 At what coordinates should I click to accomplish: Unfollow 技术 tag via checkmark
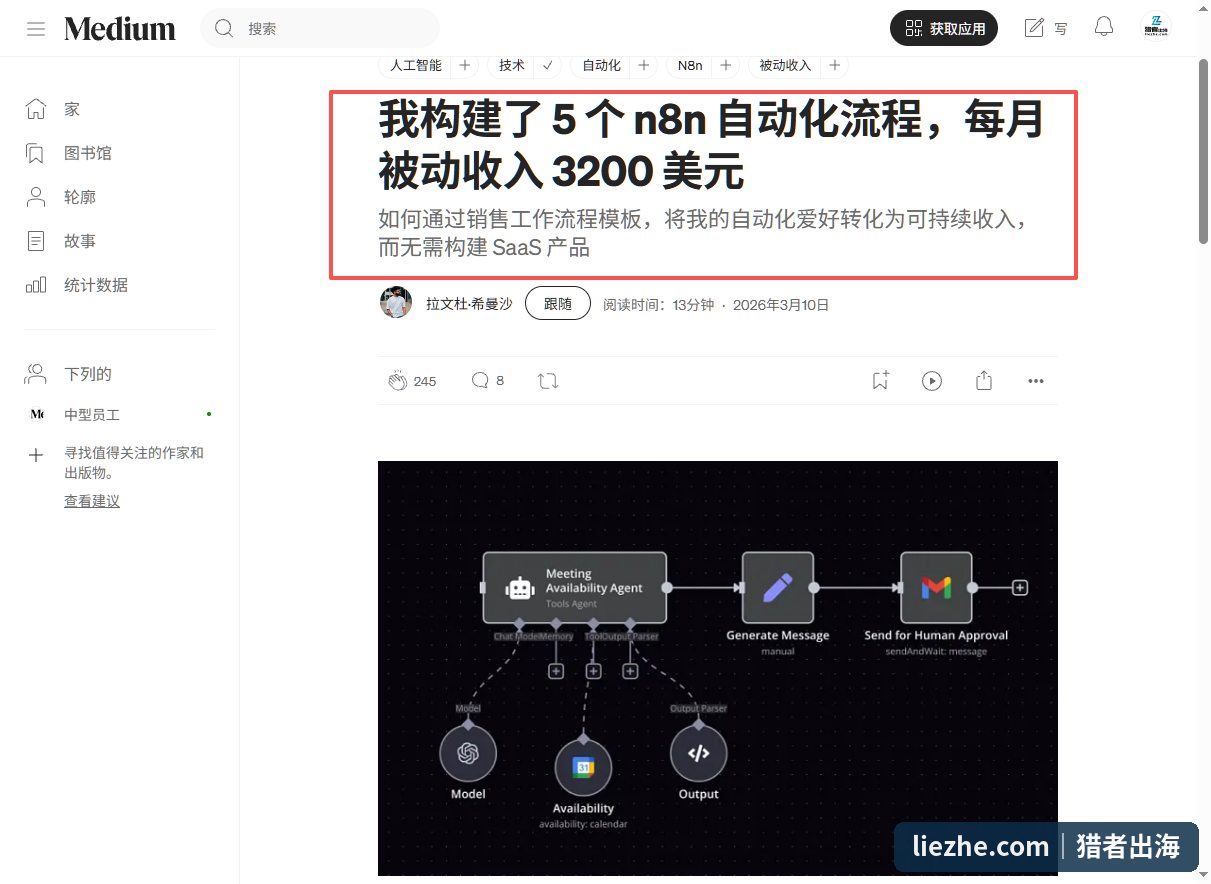point(547,65)
